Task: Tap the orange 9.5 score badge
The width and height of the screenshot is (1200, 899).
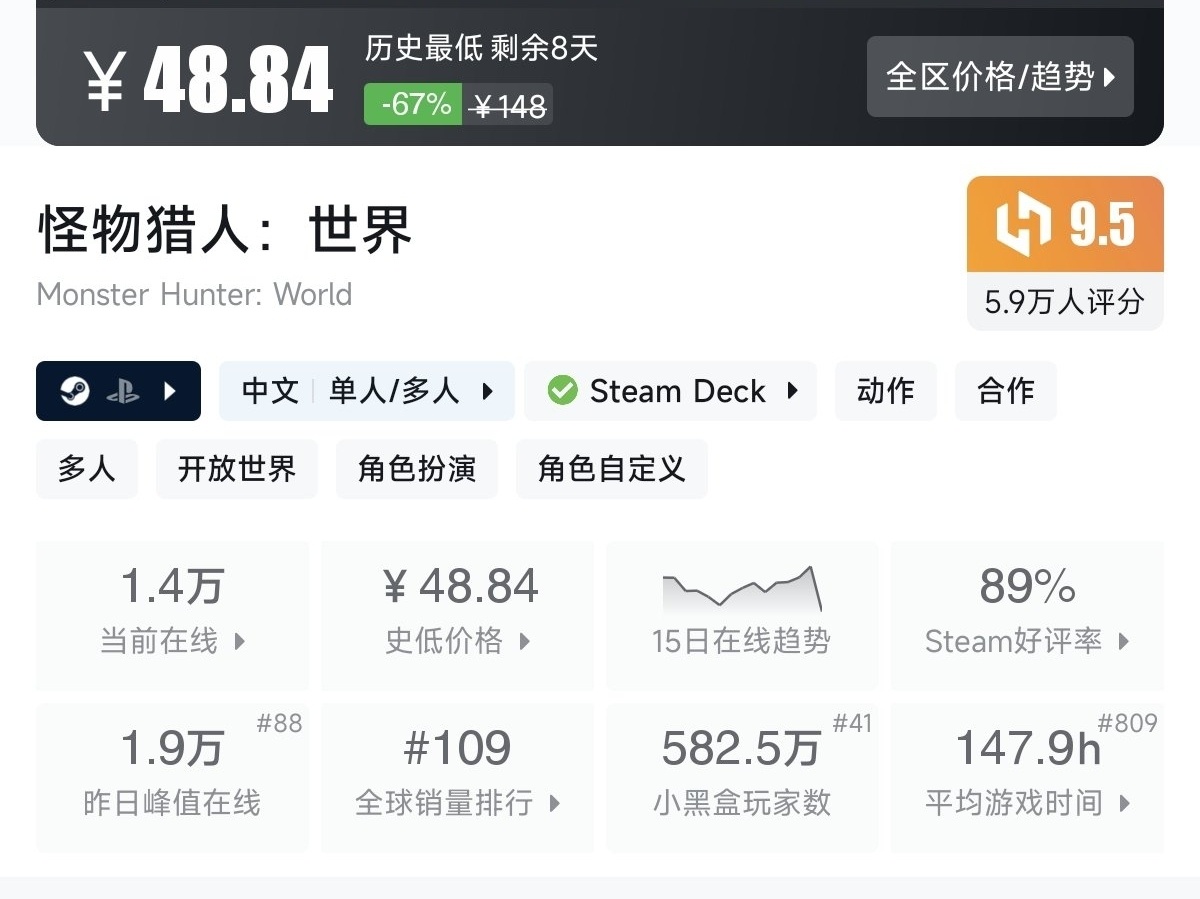Action: coord(1065,224)
